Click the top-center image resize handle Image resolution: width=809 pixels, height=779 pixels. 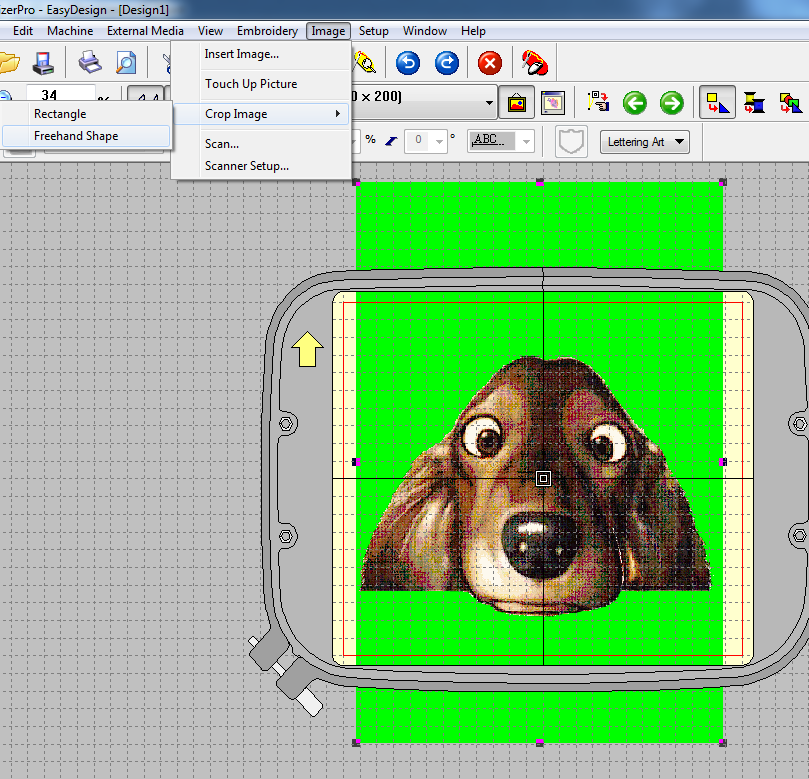[540, 183]
